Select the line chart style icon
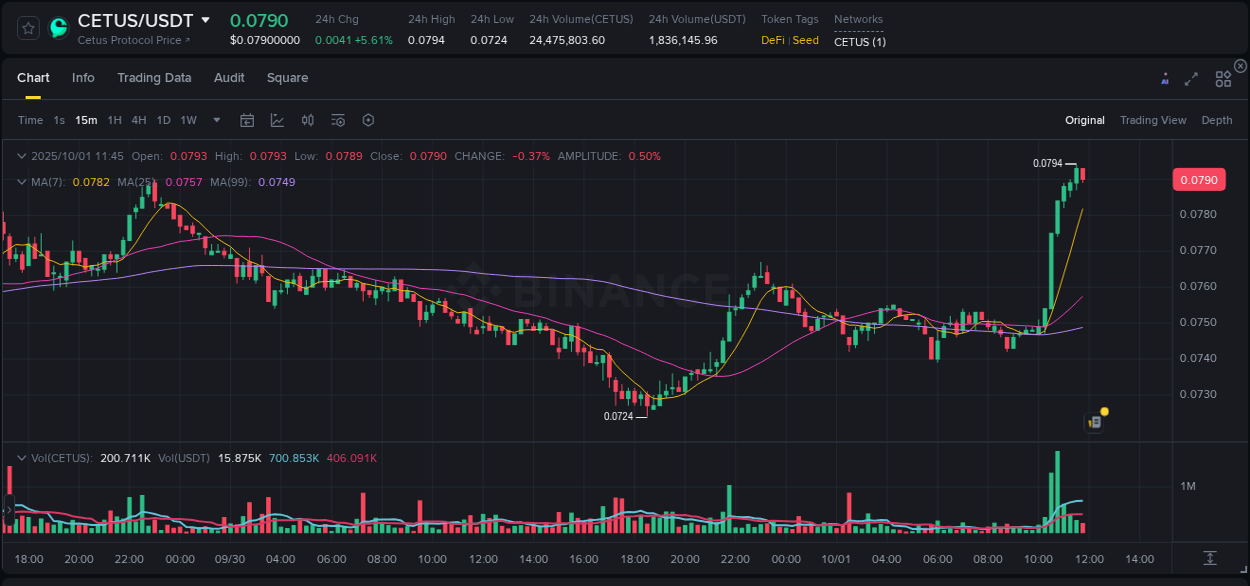The height and width of the screenshot is (586, 1250). click(277, 120)
